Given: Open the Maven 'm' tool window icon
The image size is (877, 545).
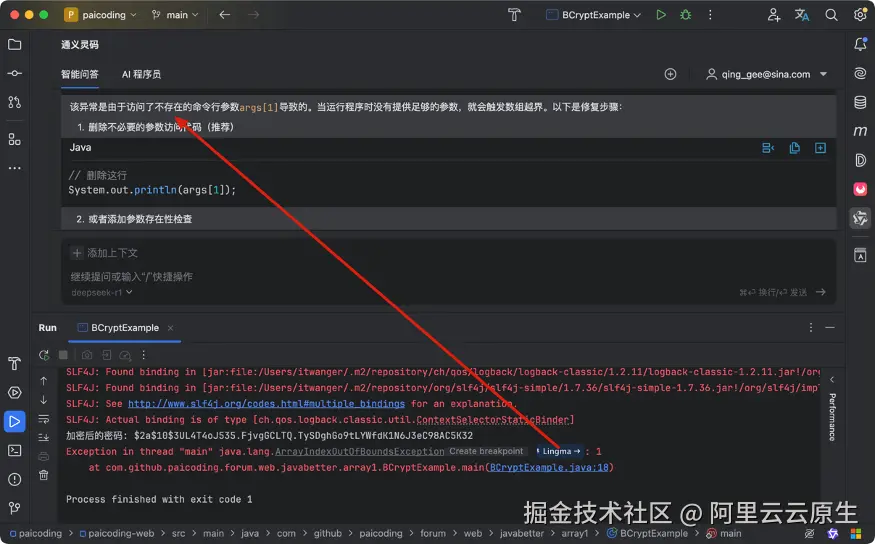Looking at the screenshot, I should 860,131.
